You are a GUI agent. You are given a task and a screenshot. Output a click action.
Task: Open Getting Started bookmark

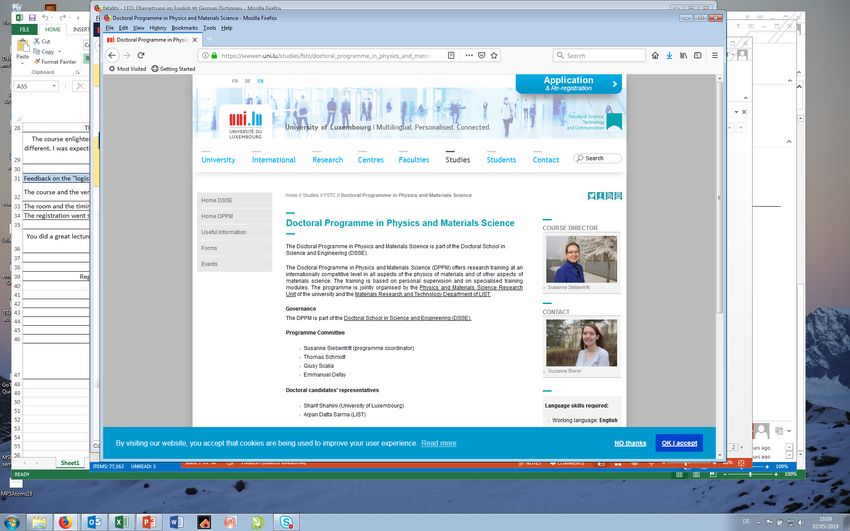[173, 69]
